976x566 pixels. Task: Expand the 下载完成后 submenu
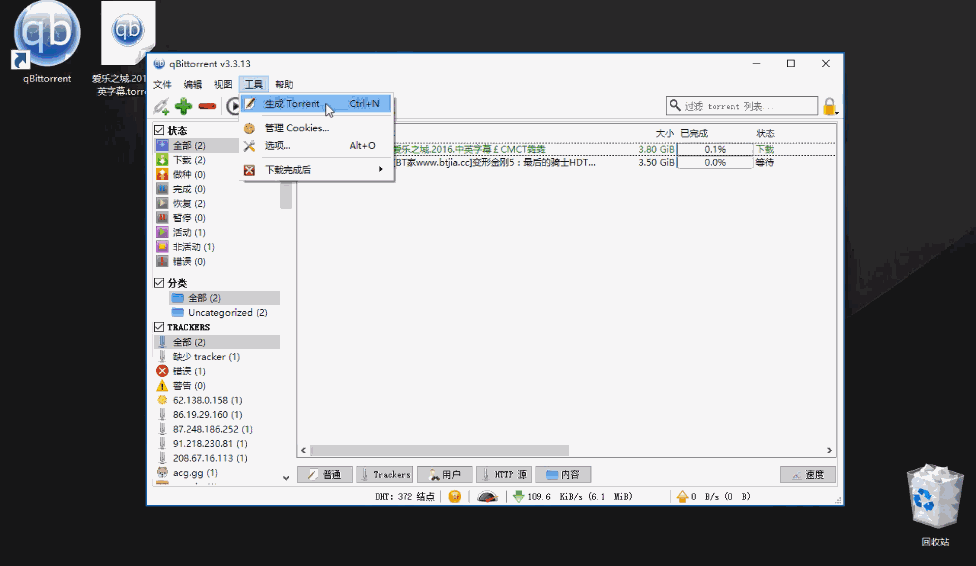[x=316, y=169]
